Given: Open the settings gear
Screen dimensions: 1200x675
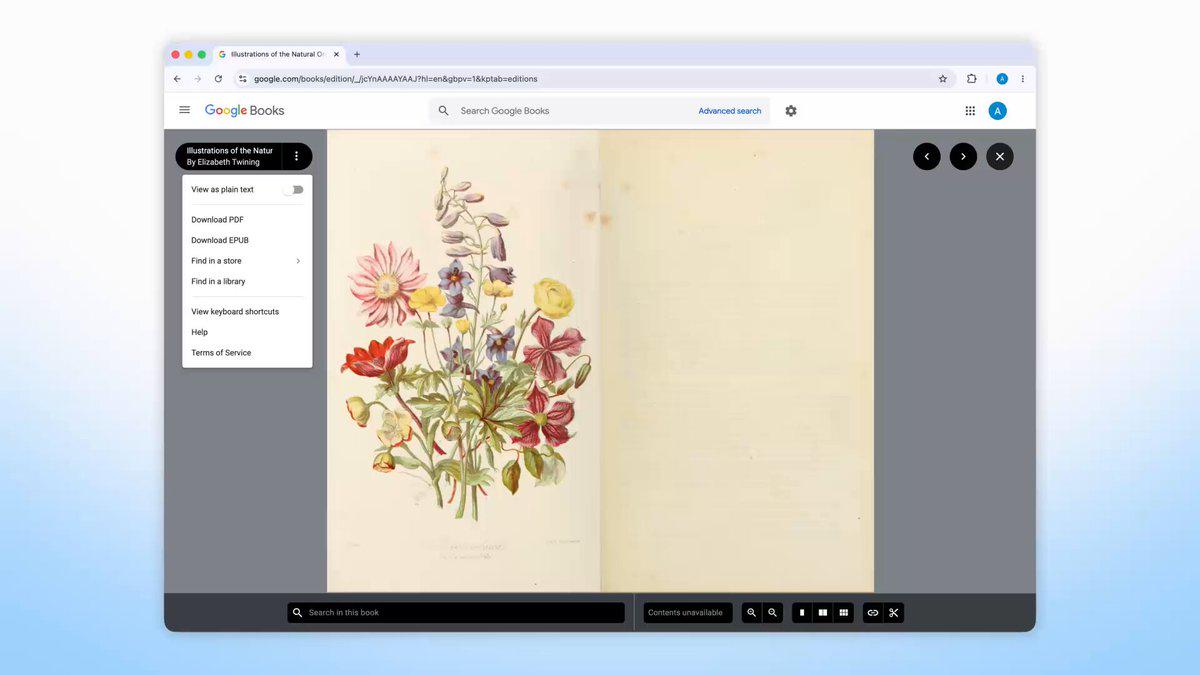Looking at the screenshot, I should click(791, 111).
